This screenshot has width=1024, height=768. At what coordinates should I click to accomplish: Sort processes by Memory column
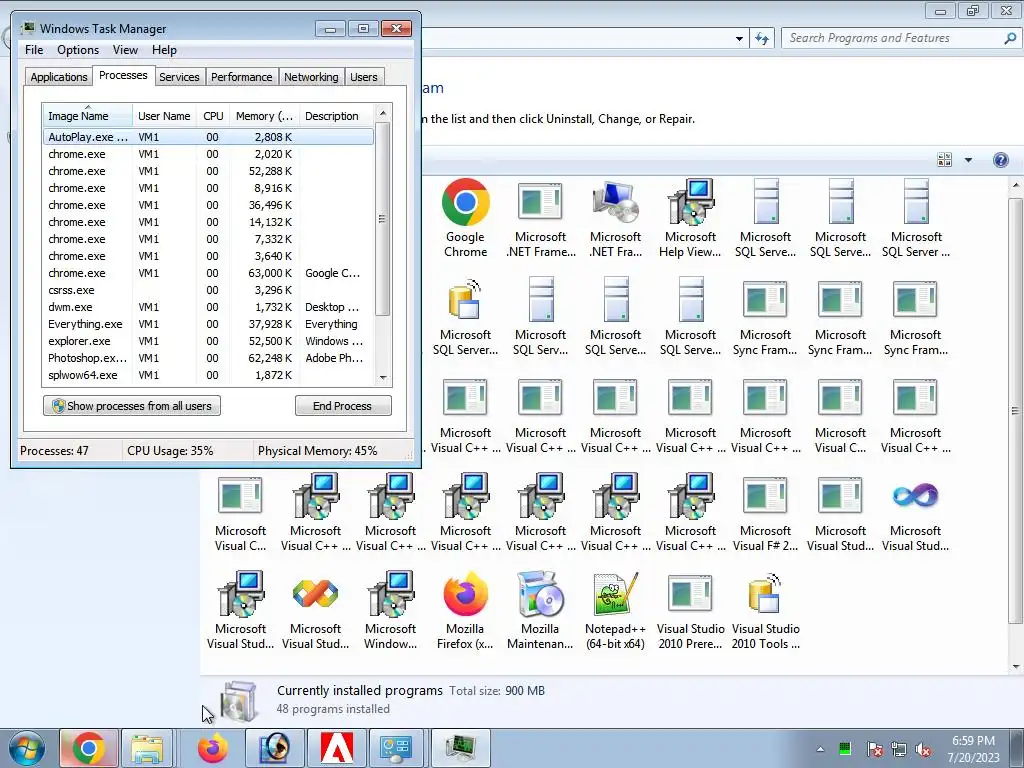[264, 116]
